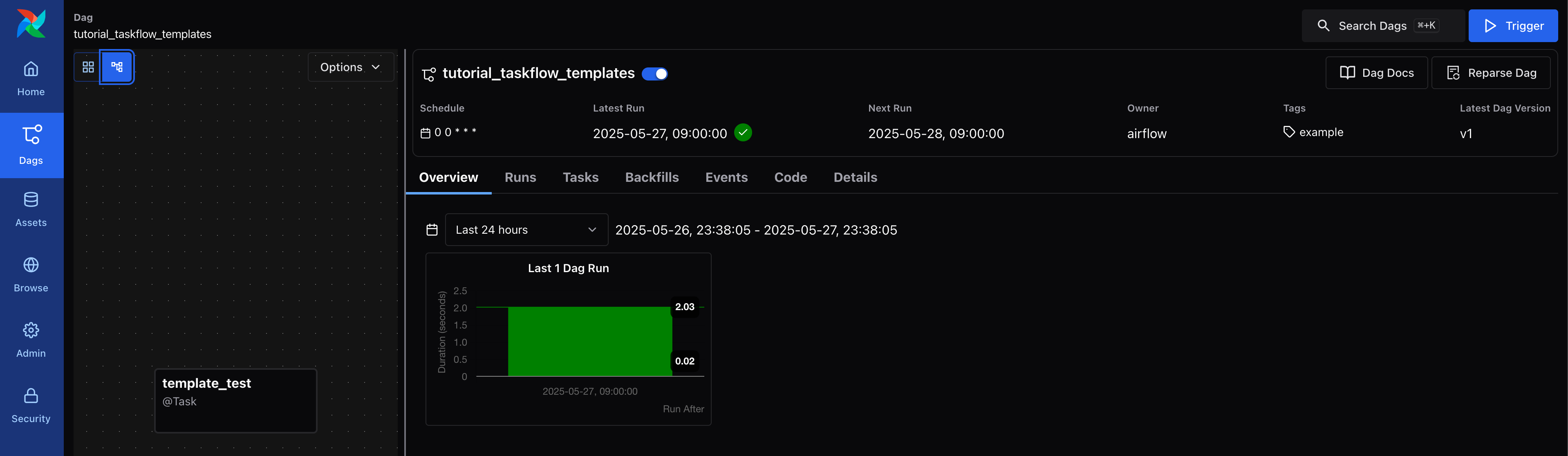Click the Reparse Dag button
The width and height of the screenshot is (1568, 456).
coord(1491,73)
